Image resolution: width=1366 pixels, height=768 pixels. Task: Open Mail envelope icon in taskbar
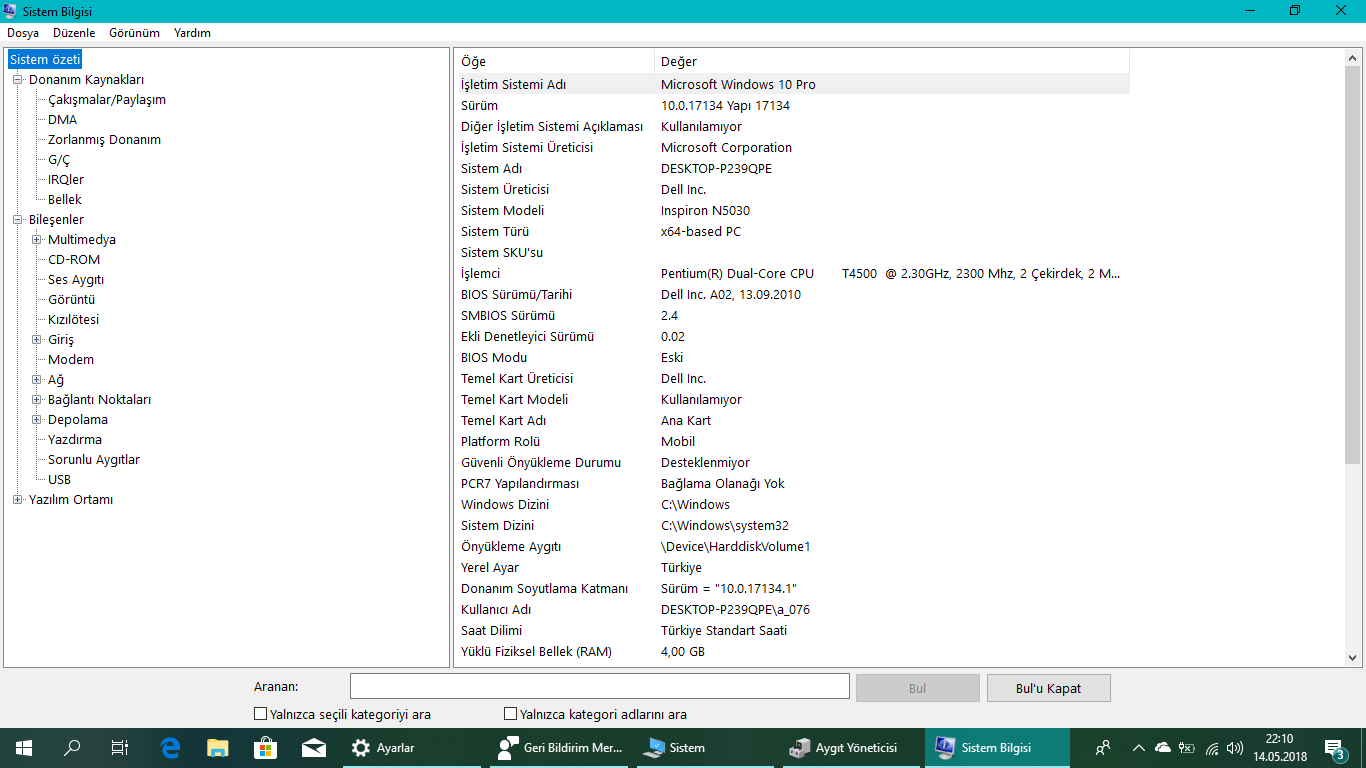coord(313,747)
